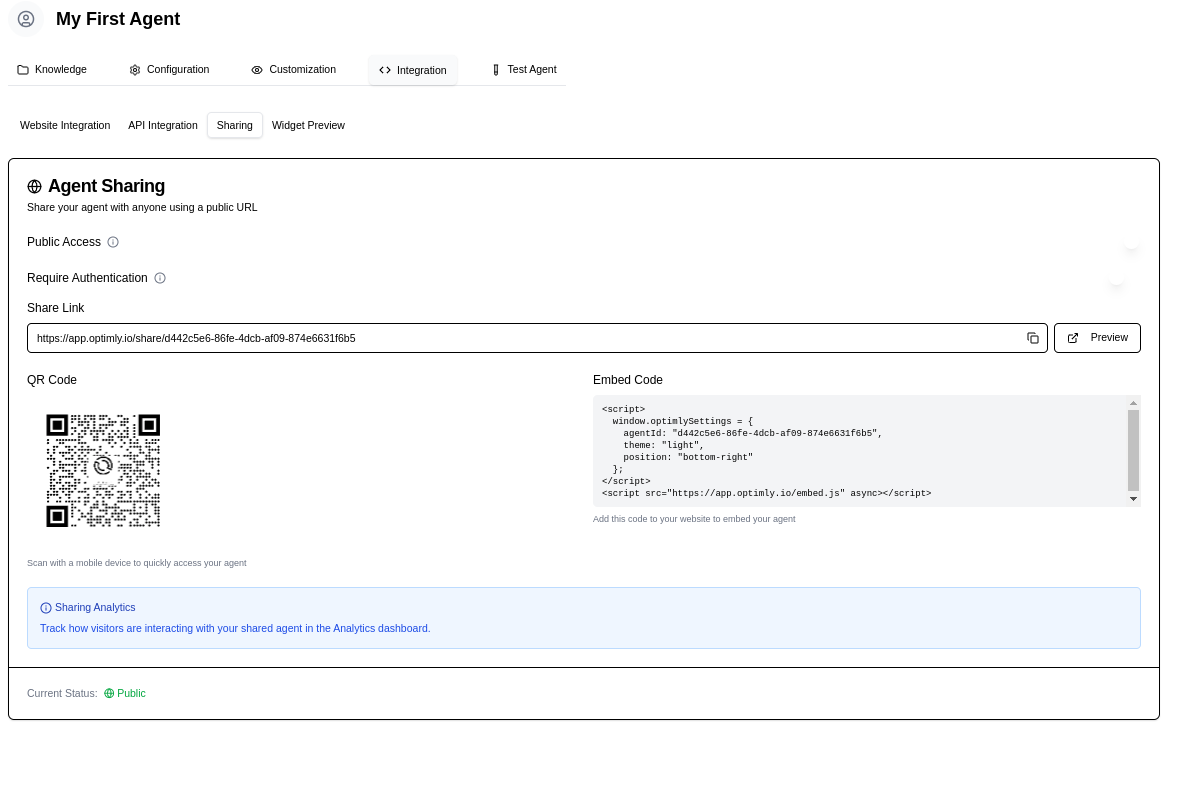Click the "Current Status:" label
This screenshot has height=790, width=1192.
(62, 693)
